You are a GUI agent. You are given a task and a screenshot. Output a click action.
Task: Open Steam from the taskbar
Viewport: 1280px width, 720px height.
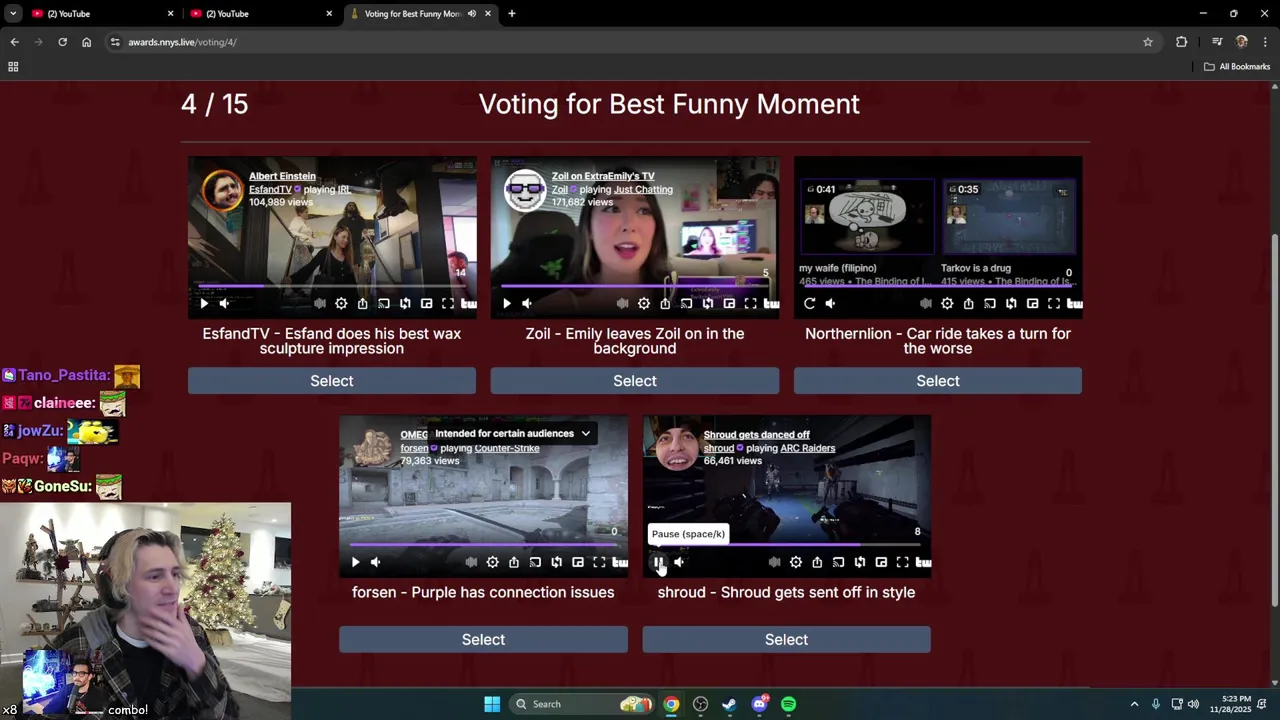click(x=730, y=704)
